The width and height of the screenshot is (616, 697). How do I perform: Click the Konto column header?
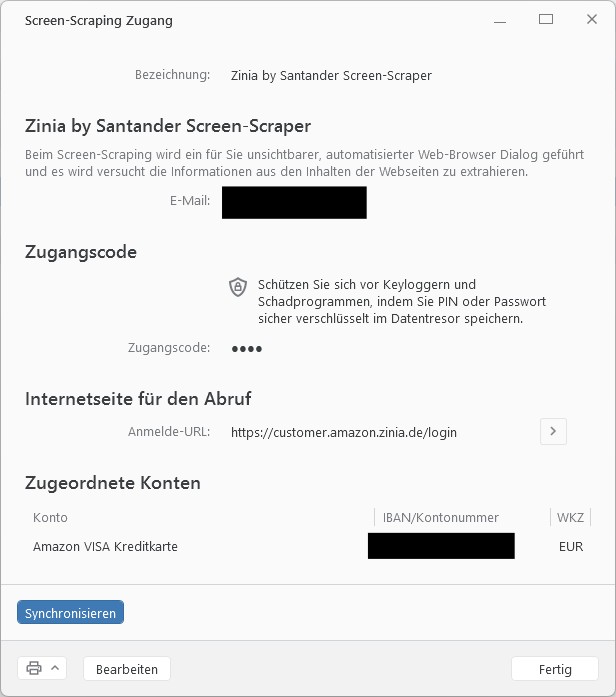(50, 517)
